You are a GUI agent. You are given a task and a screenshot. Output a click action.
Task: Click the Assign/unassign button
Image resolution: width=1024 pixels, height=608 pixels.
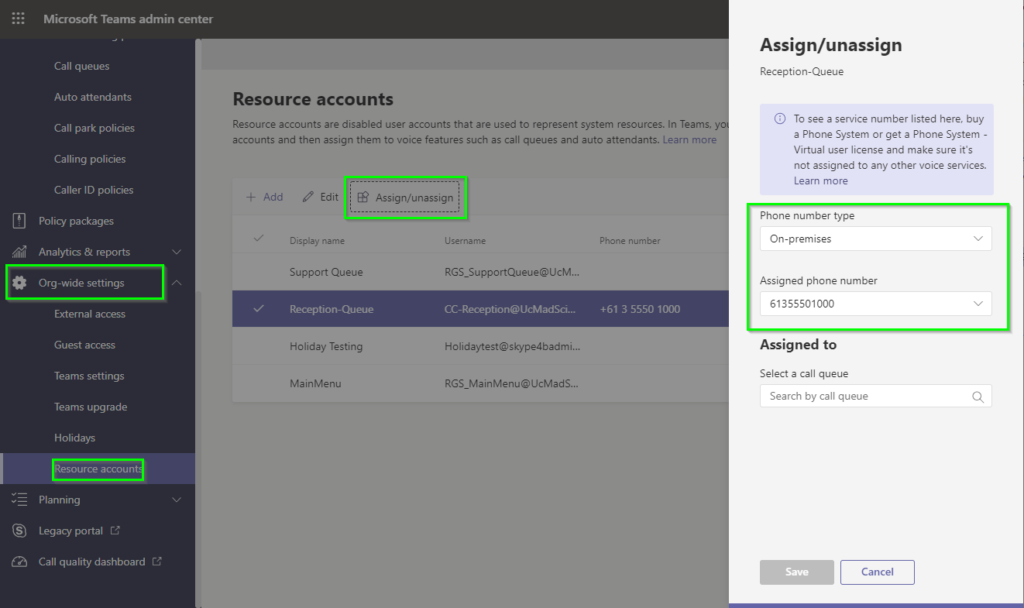(x=405, y=197)
